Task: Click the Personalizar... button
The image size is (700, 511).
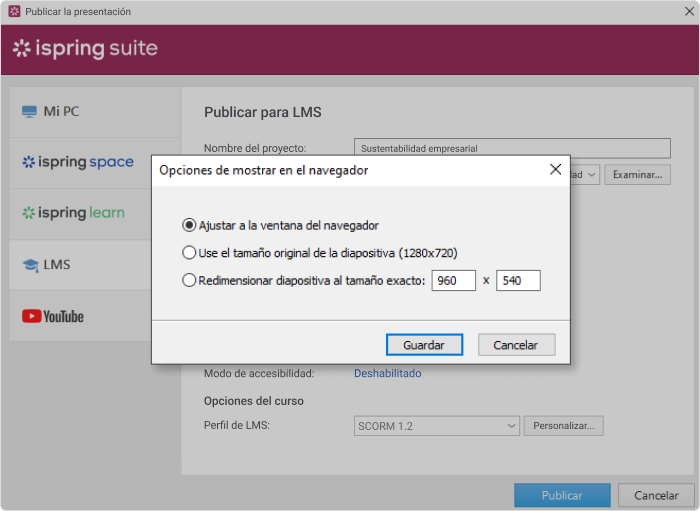Action: tap(563, 426)
